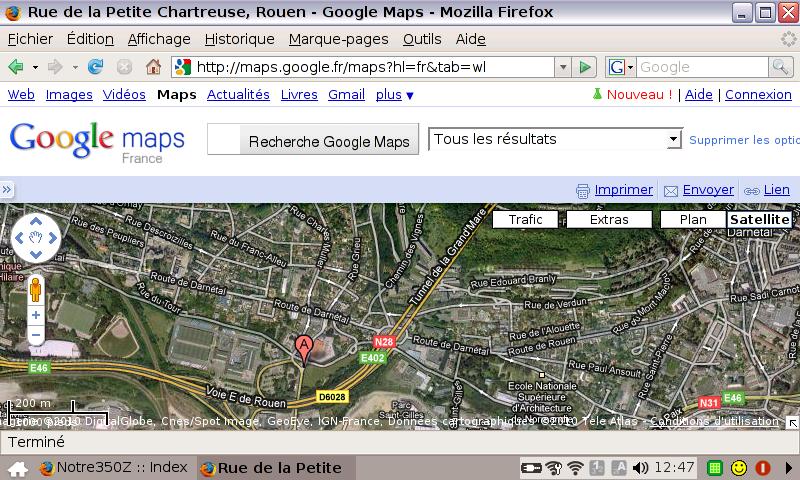Click the grey forward navigation arrow
The image size is (800, 480).
coord(55,67)
